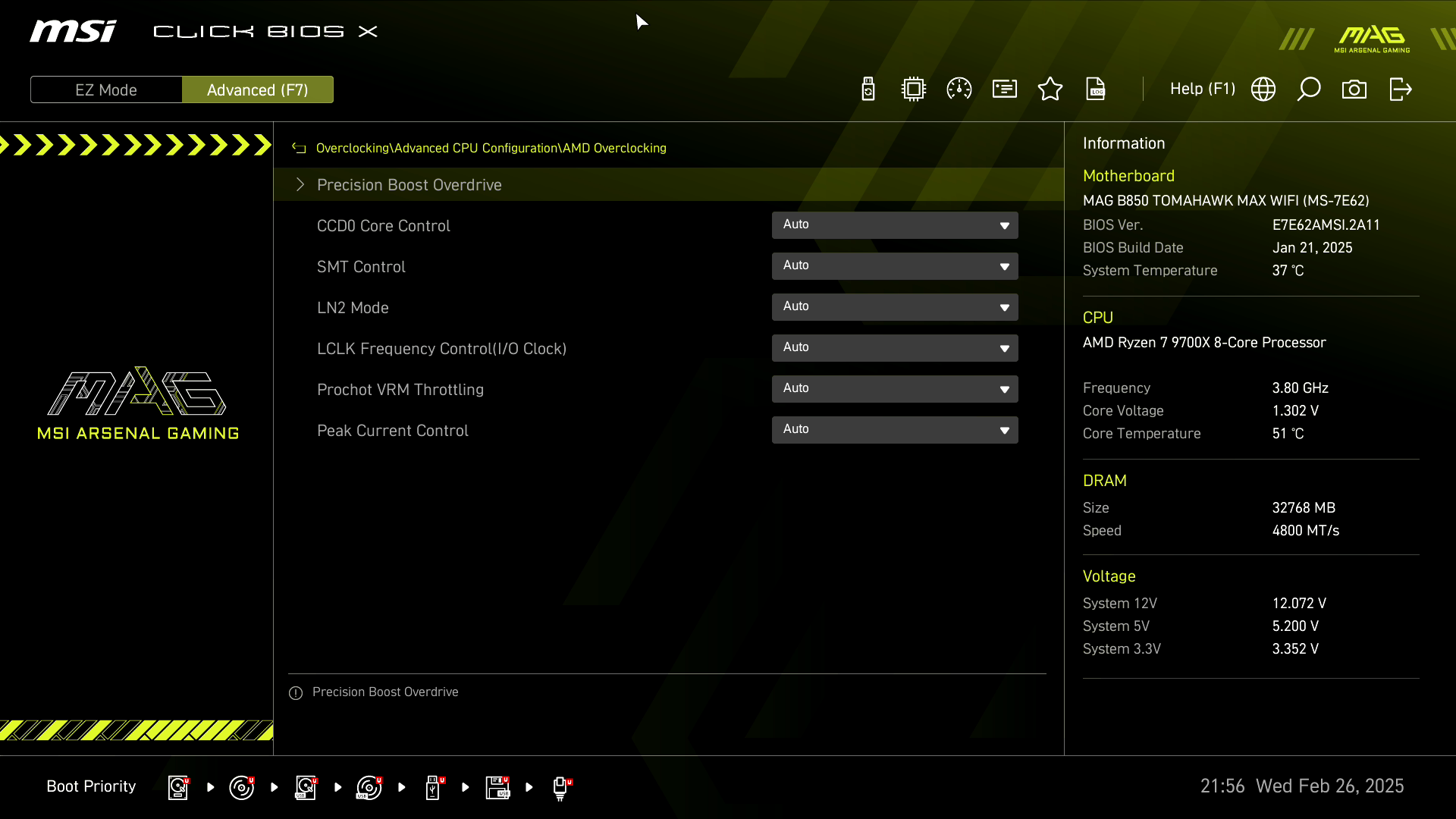Click the CPU chip icon in toolbar
This screenshot has width=1456, height=819.
coord(914,89)
